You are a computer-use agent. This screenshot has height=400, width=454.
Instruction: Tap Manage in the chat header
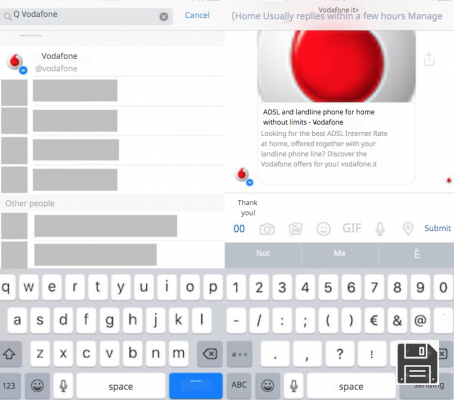pos(425,16)
